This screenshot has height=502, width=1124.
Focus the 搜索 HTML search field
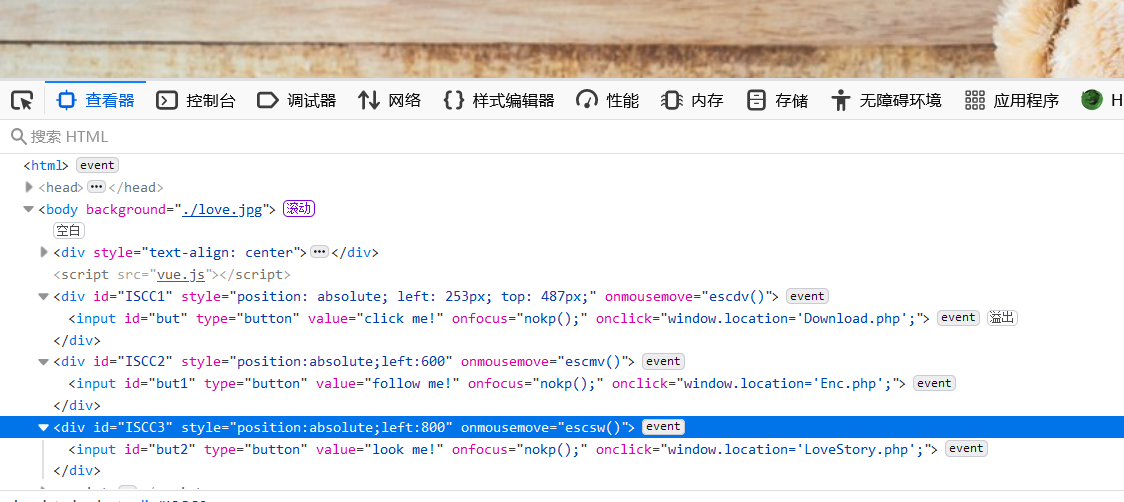(562, 136)
